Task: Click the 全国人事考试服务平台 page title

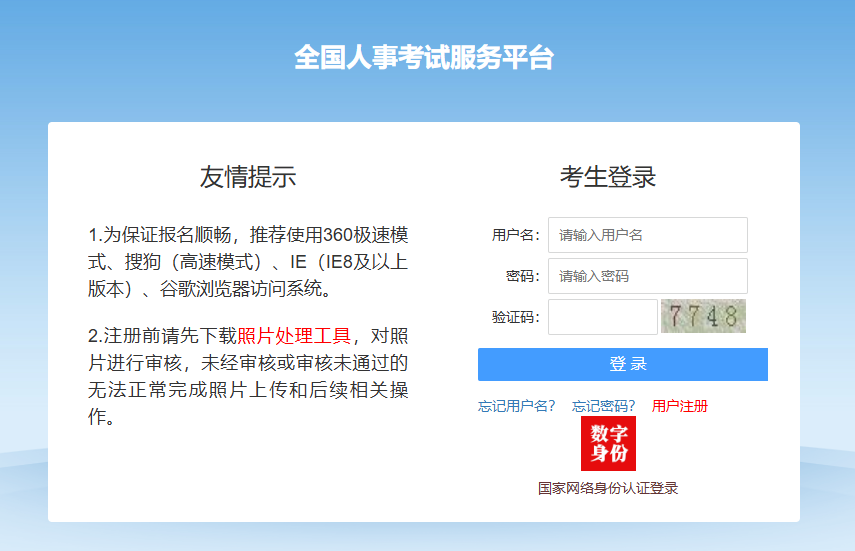Action: click(424, 57)
